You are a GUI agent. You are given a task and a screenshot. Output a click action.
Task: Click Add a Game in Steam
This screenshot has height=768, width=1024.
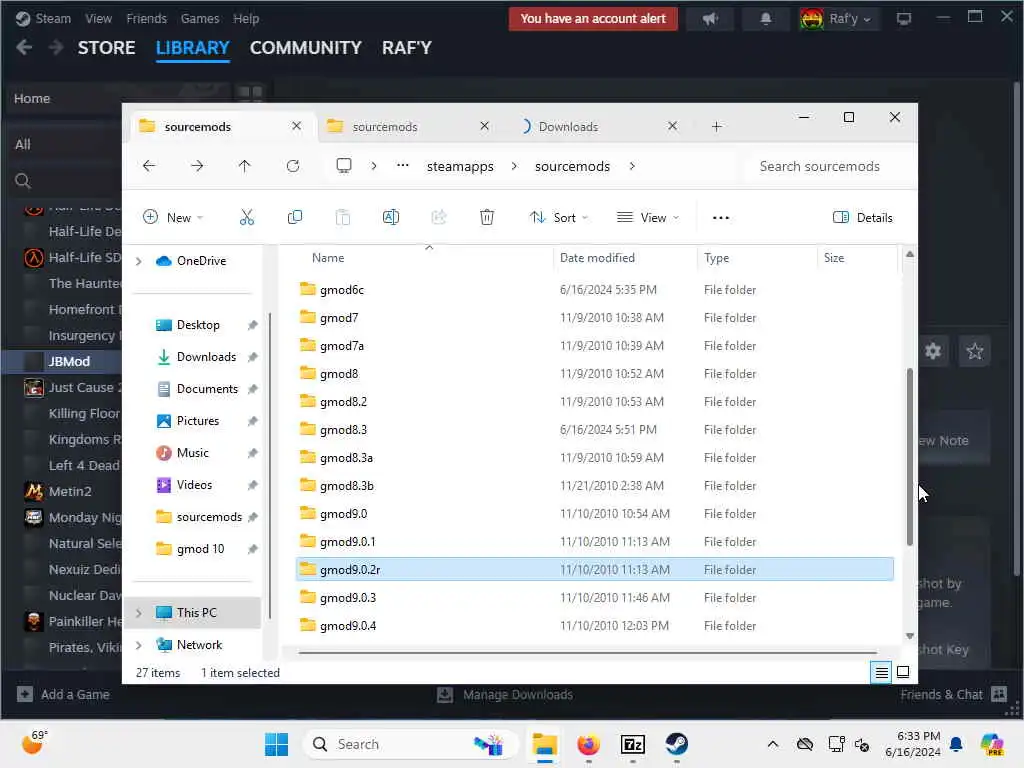pos(63,695)
